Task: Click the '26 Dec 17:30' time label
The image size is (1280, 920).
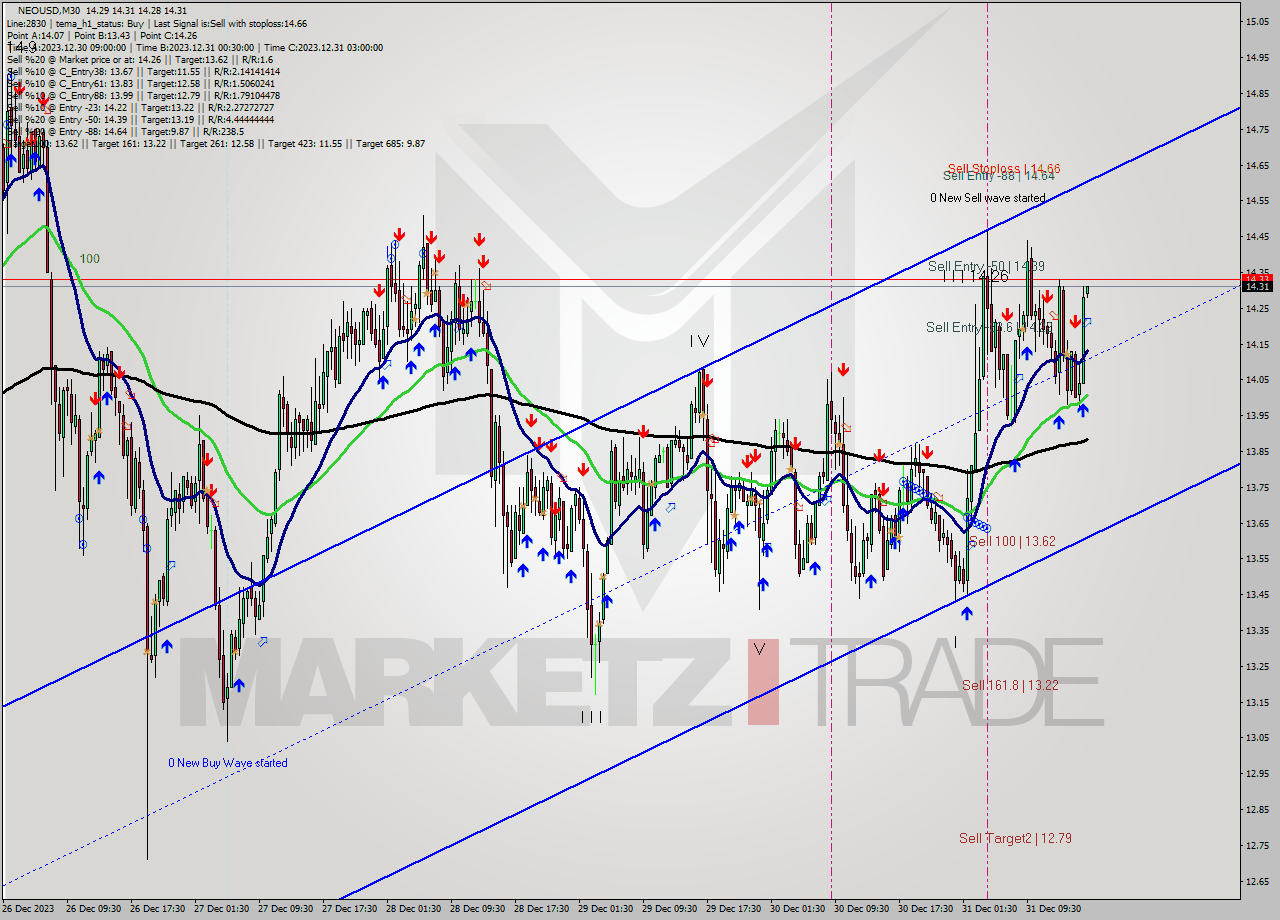Action: click(x=158, y=909)
